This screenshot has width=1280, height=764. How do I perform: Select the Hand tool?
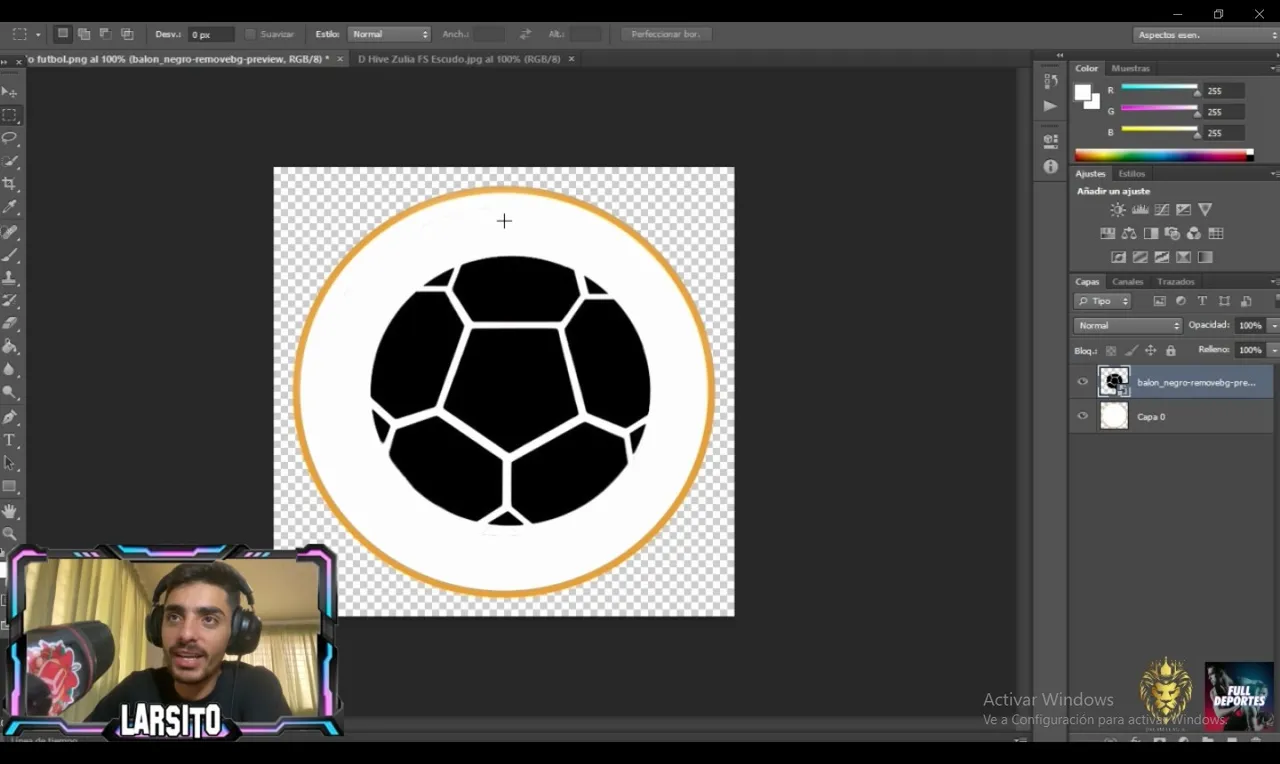click(10, 511)
